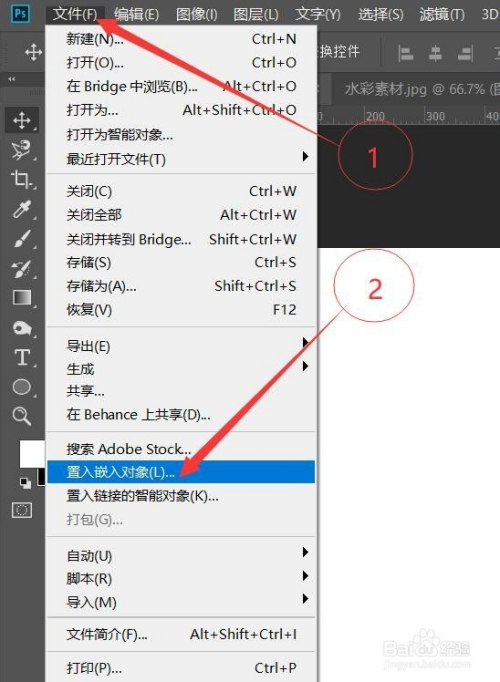Choose 文件简介(F)... menu entry

point(181,634)
